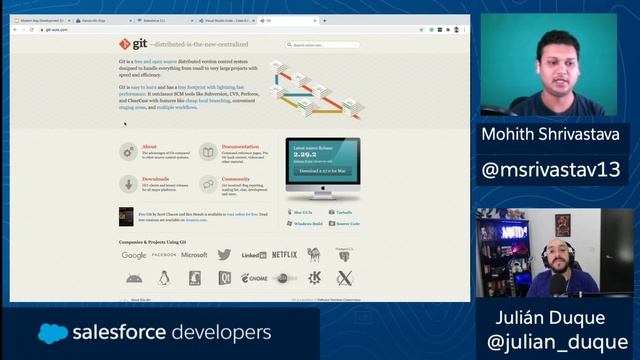Click the GNOME project logo
The height and width of the screenshot is (360, 640).
coord(254,278)
